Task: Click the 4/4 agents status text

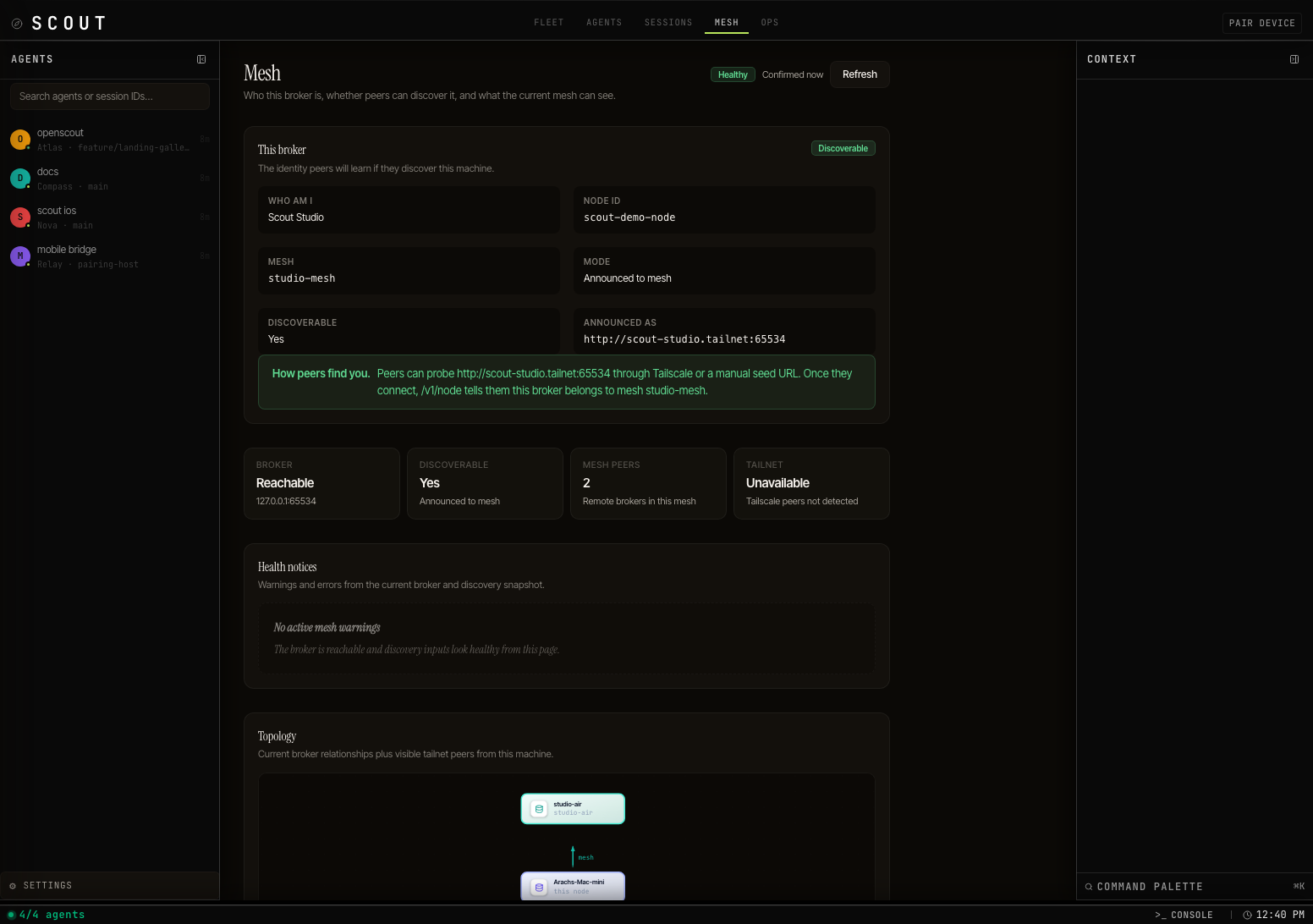Action: coord(52,915)
